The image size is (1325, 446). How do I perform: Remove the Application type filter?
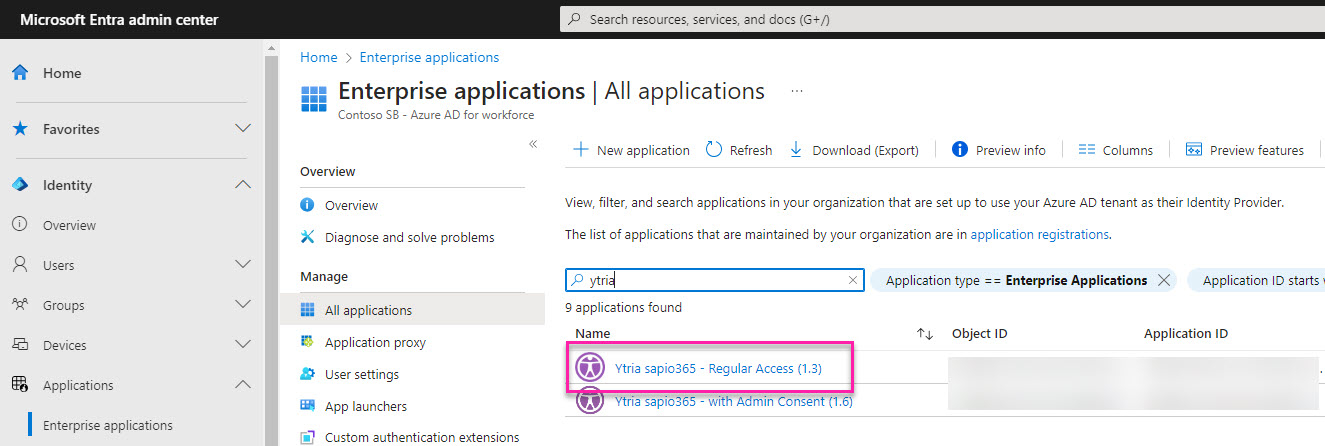[x=1163, y=281]
